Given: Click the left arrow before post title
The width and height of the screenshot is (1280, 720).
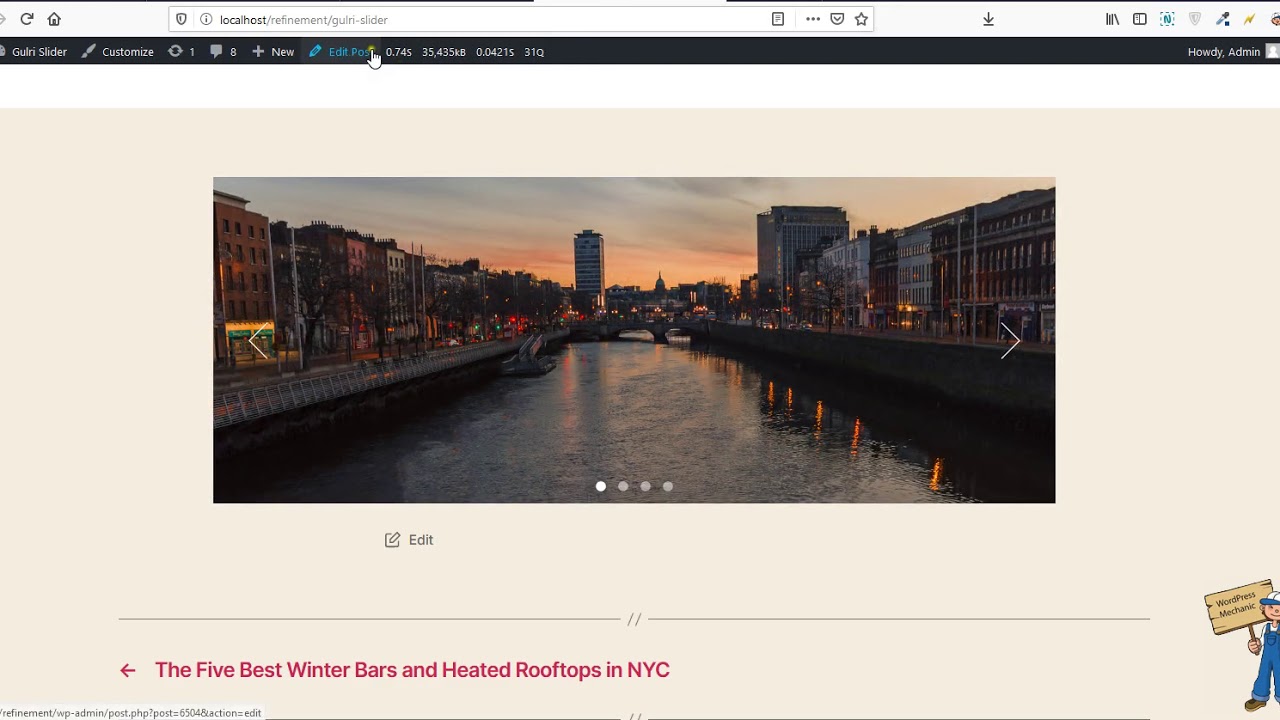Looking at the screenshot, I should [x=127, y=671].
